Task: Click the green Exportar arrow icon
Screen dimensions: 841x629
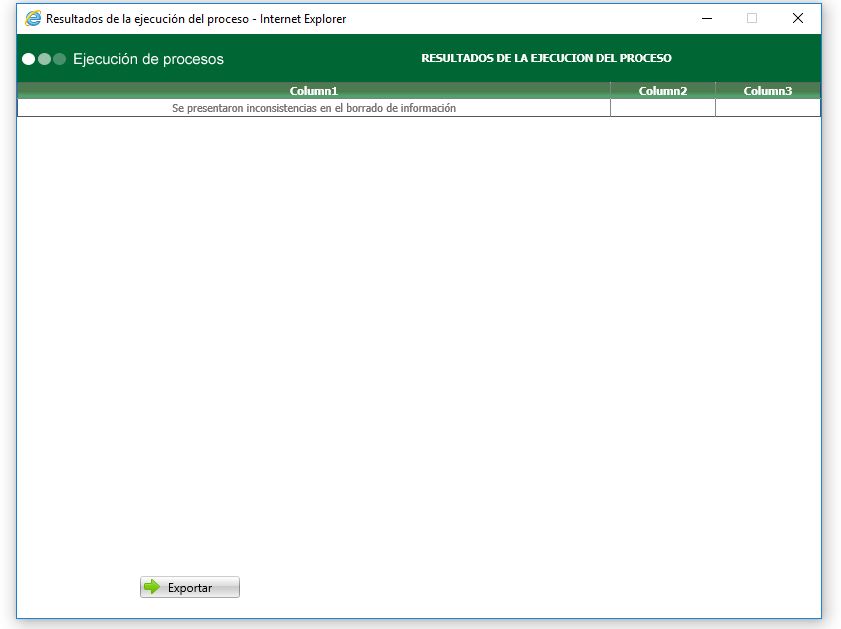Action: tap(153, 587)
